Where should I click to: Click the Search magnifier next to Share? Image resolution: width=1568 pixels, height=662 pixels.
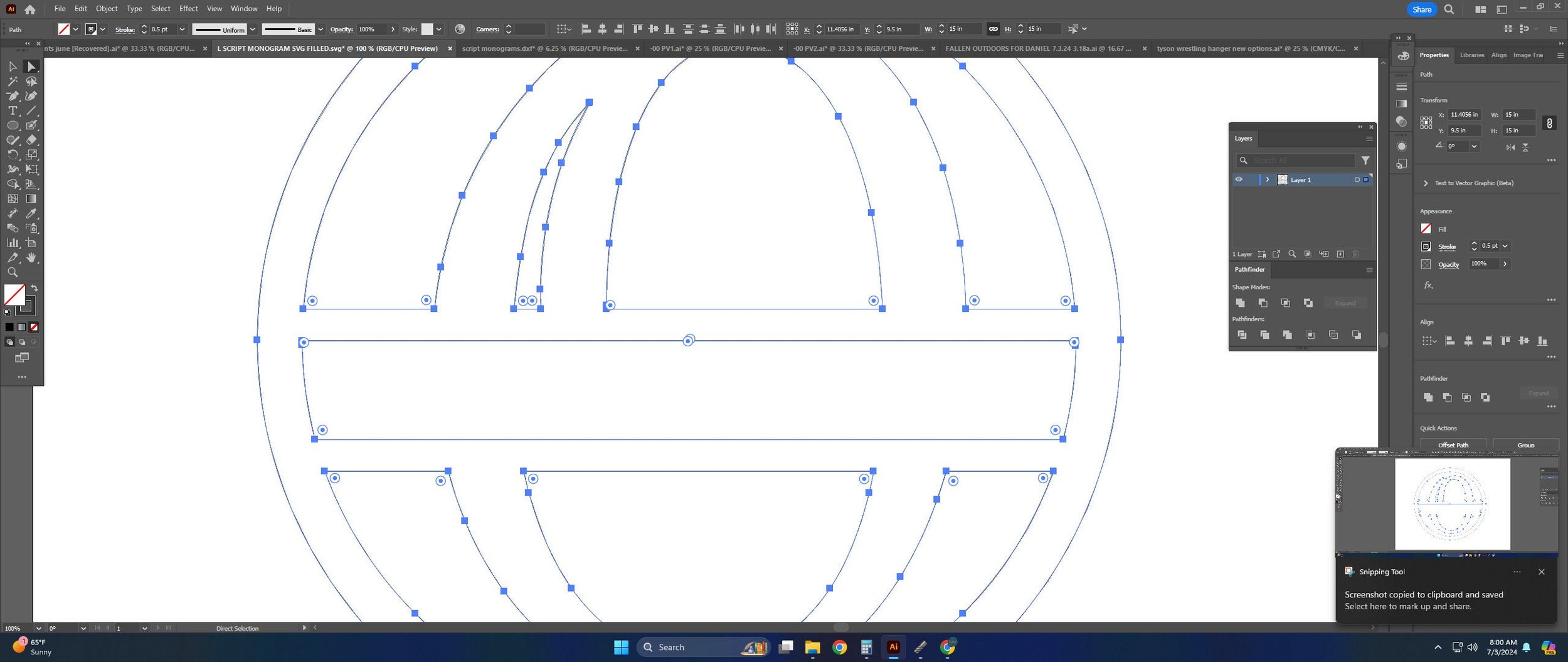coord(1449,9)
